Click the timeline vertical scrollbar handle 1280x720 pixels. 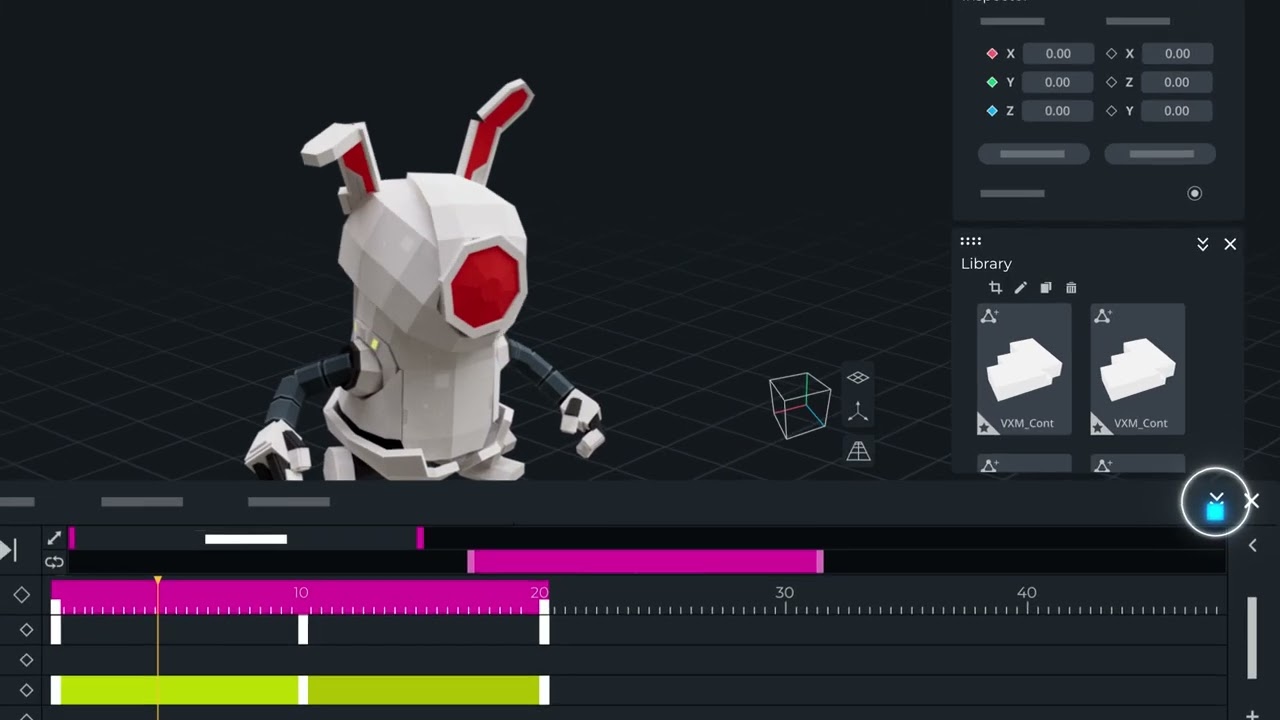click(x=1252, y=638)
